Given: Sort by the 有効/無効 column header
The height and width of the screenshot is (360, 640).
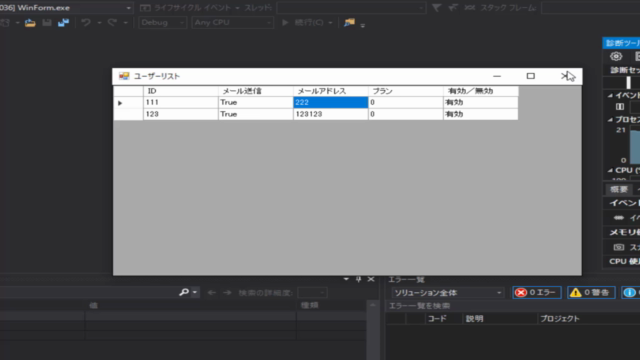Looking at the screenshot, I should coord(481,91).
